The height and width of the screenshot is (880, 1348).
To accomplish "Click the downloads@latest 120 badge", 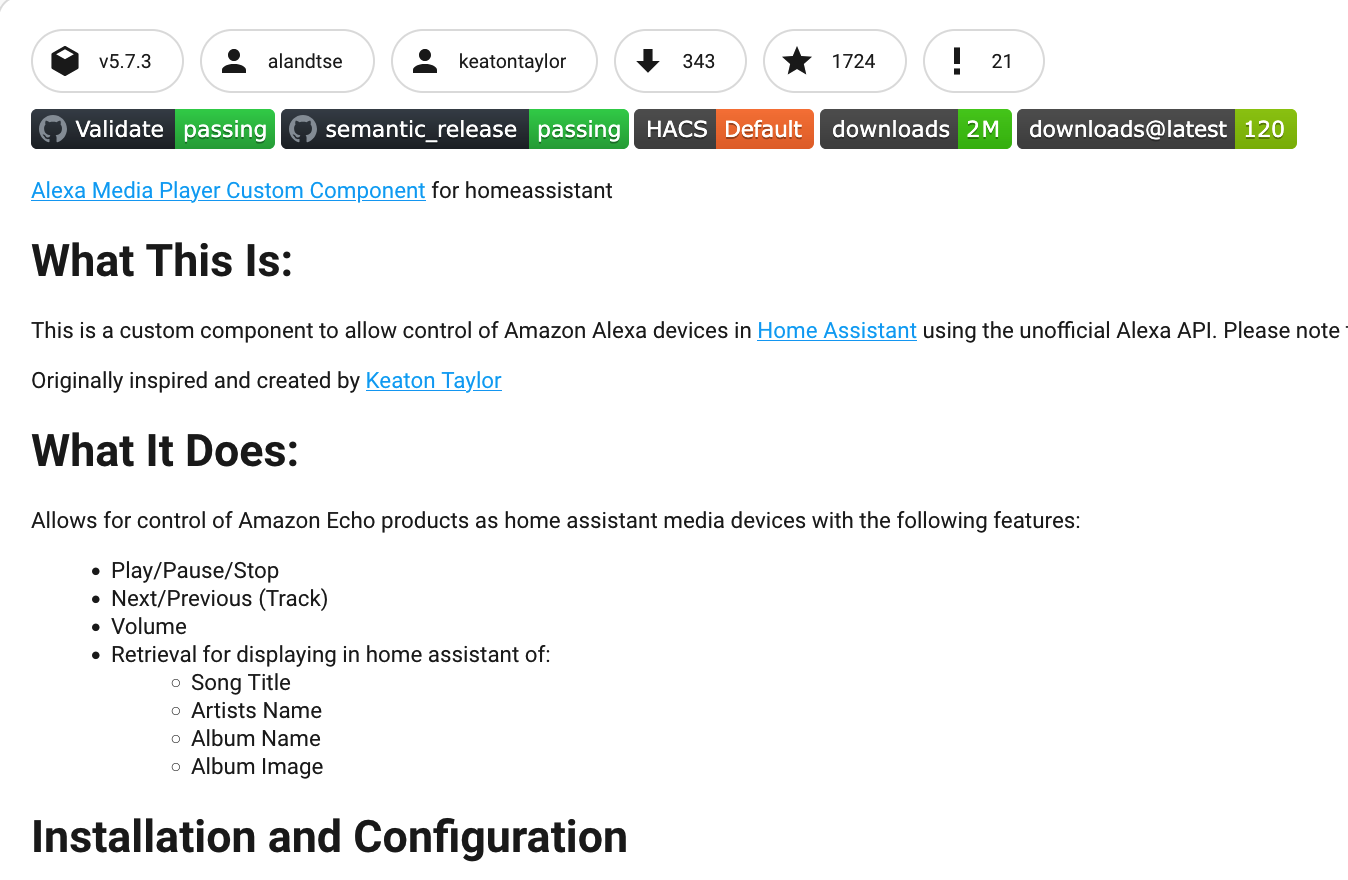I will click(x=1157, y=129).
